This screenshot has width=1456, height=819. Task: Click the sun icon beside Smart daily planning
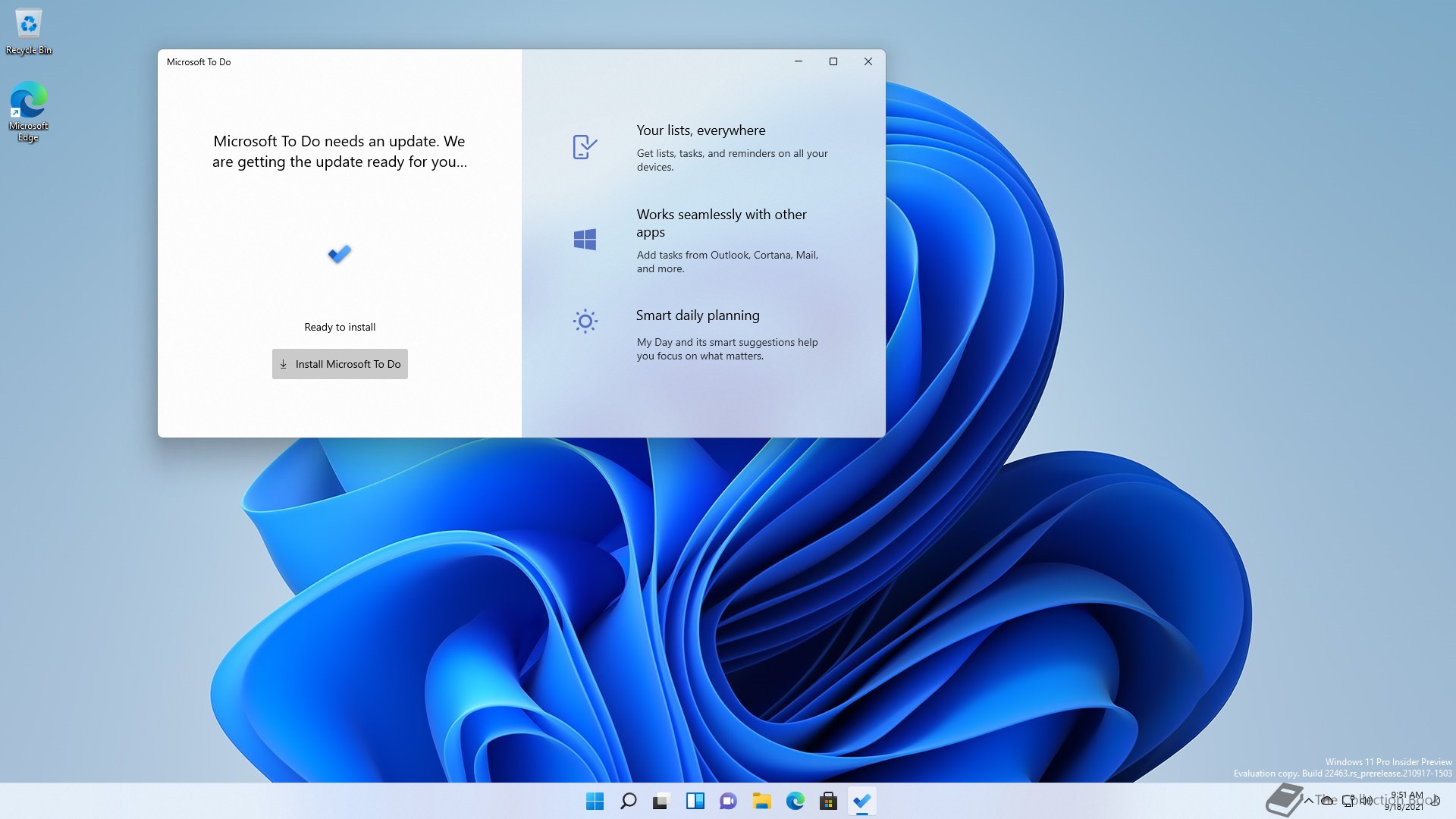(585, 322)
